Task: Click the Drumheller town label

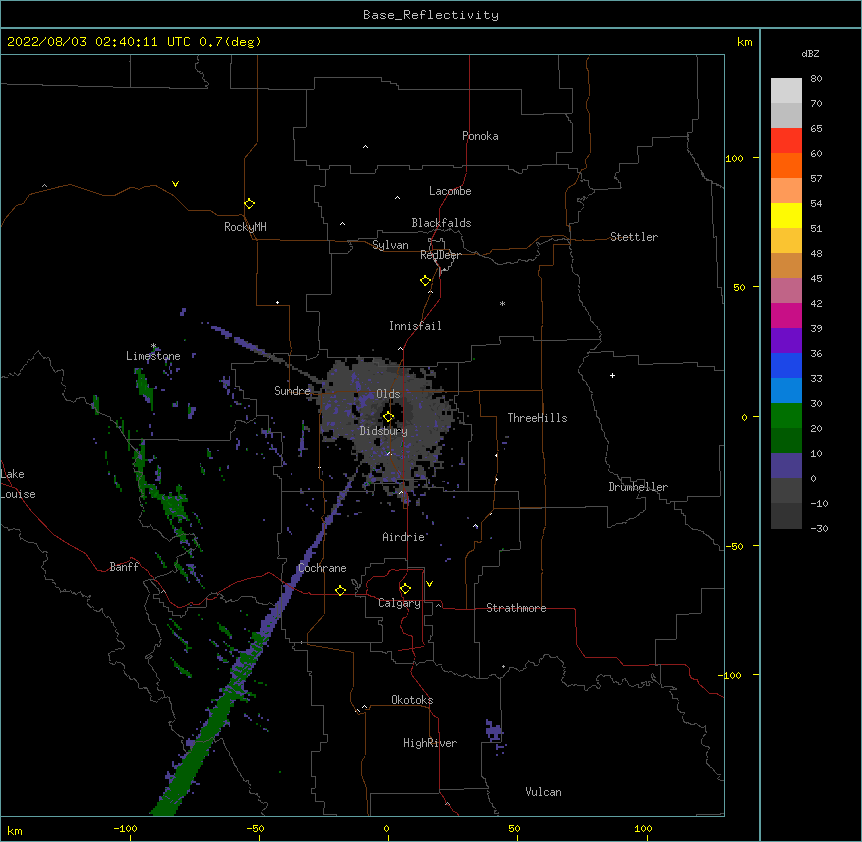Action: click(x=638, y=487)
